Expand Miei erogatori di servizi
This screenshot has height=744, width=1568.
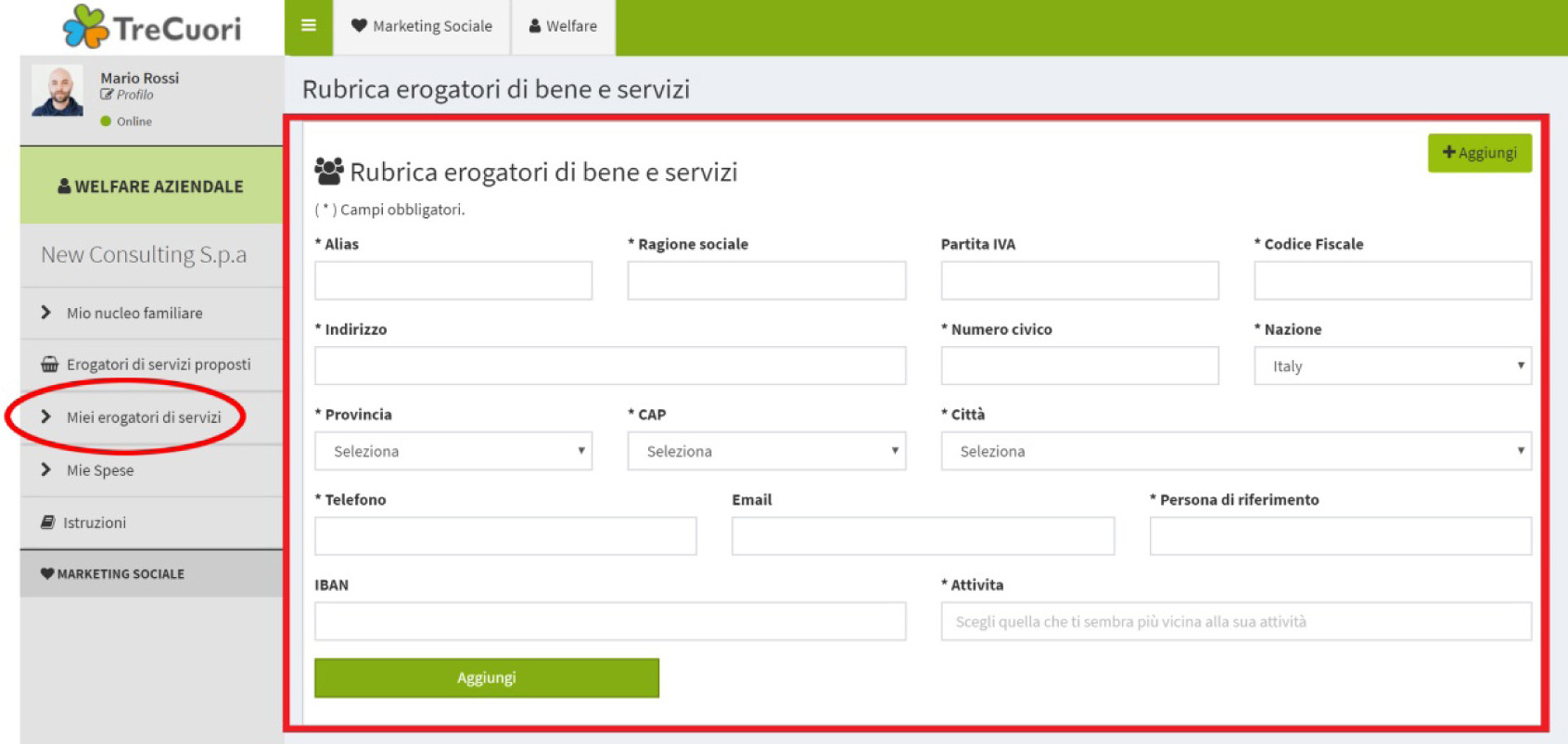coord(151,417)
